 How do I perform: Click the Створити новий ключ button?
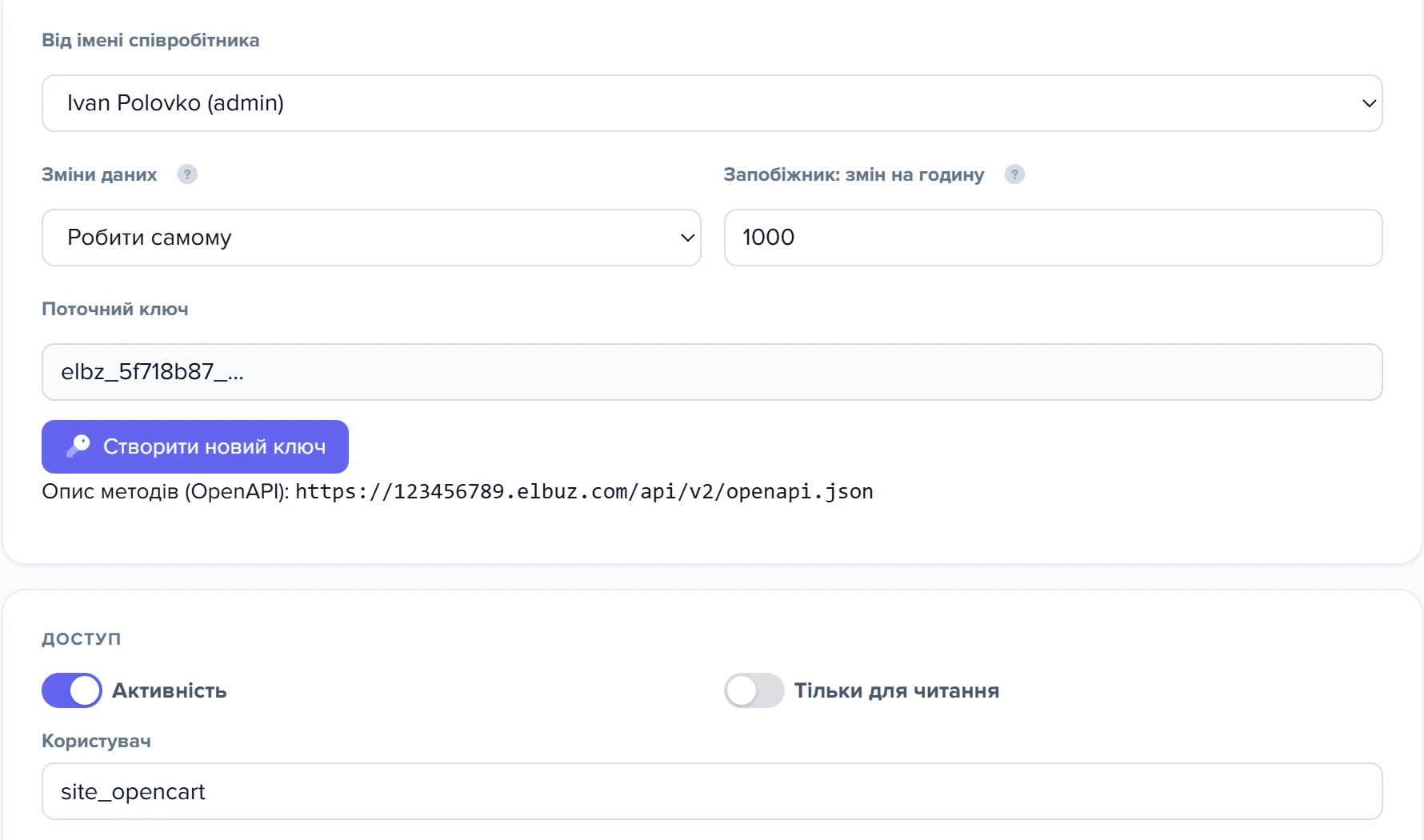[x=195, y=446]
